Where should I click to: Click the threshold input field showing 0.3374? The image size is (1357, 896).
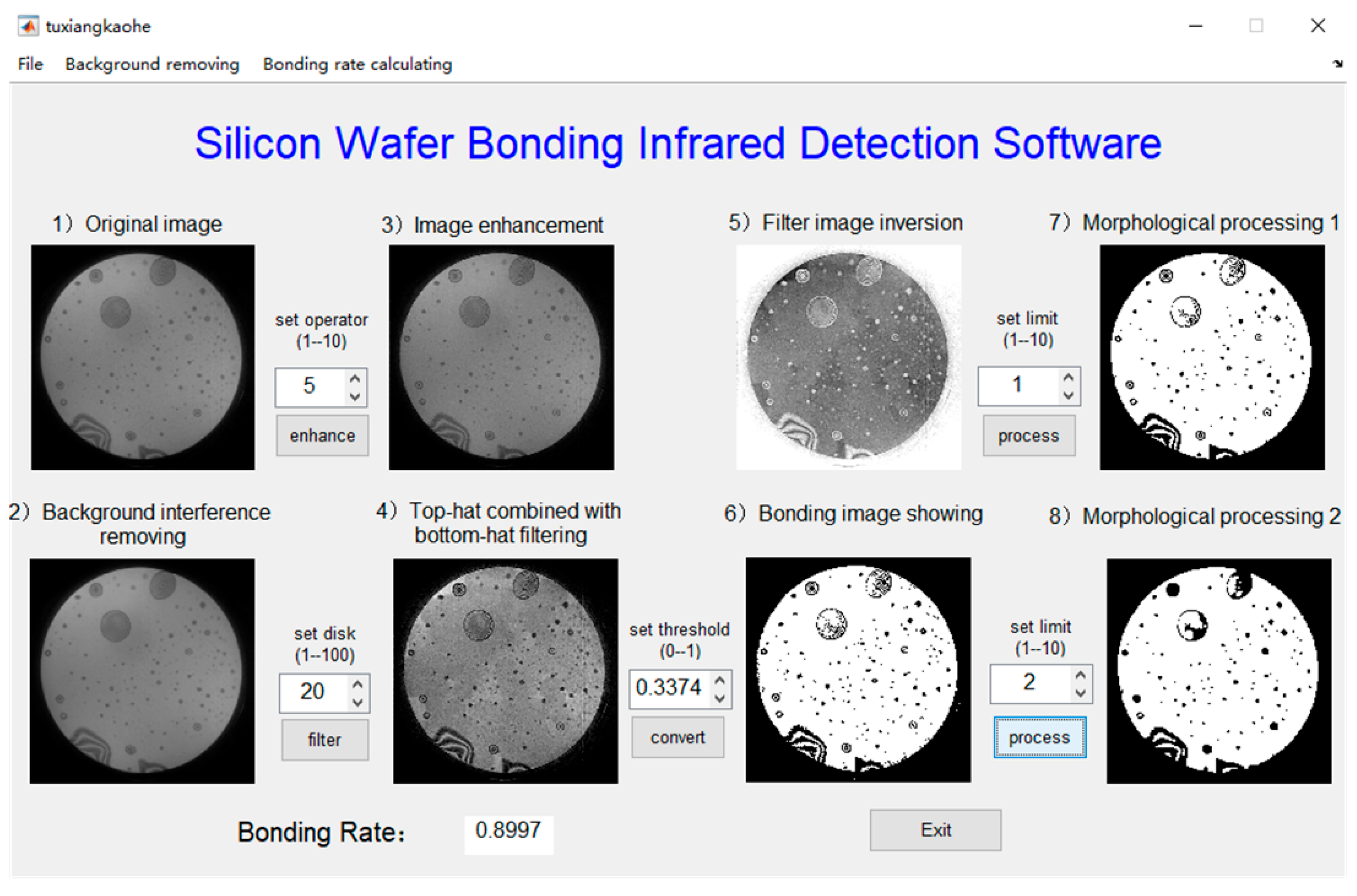point(668,689)
